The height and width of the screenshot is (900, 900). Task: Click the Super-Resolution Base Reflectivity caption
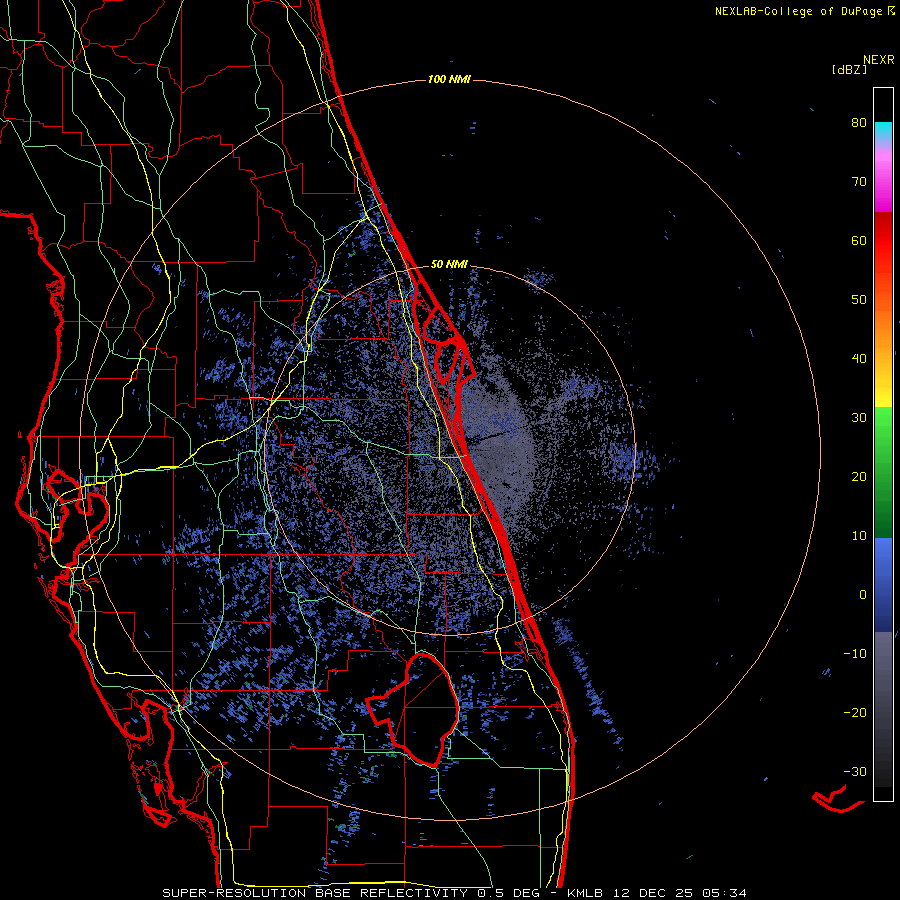[x=455, y=893]
